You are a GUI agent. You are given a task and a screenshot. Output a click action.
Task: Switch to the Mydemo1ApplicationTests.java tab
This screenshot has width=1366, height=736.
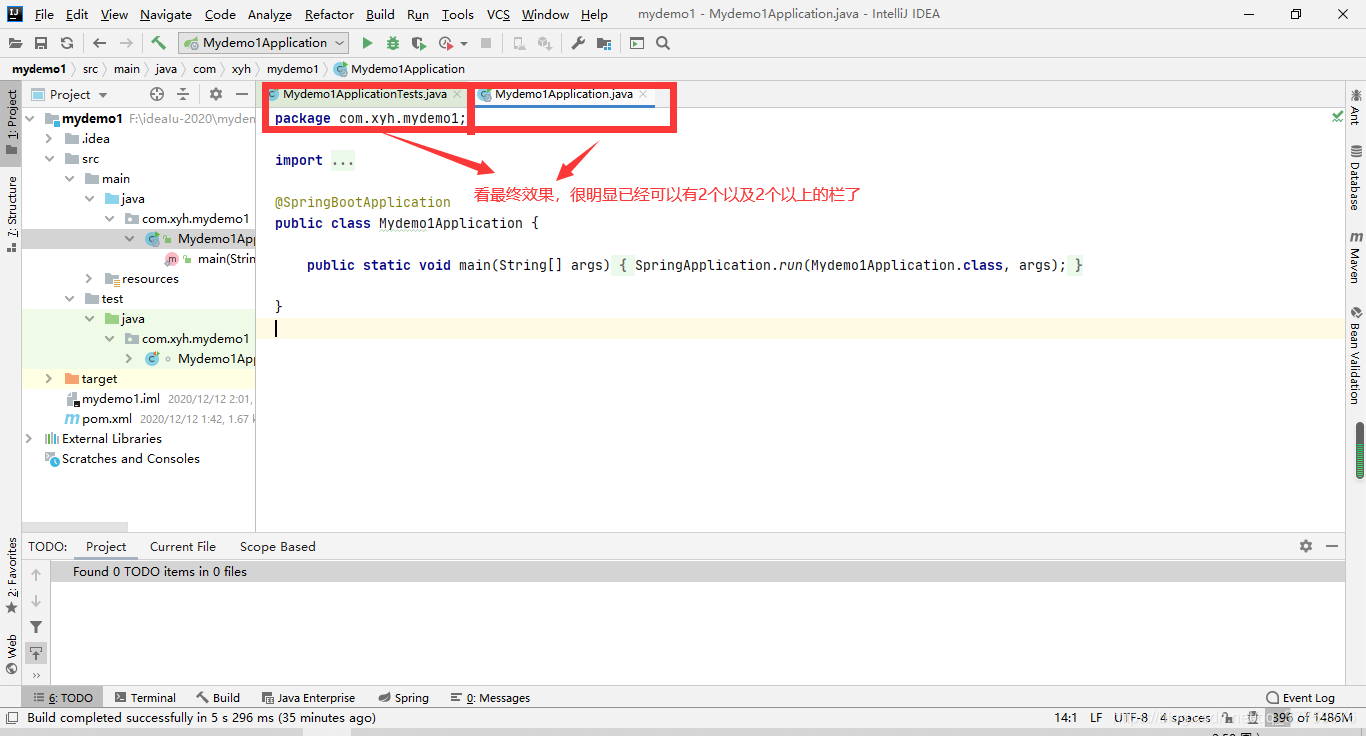click(x=364, y=94)
